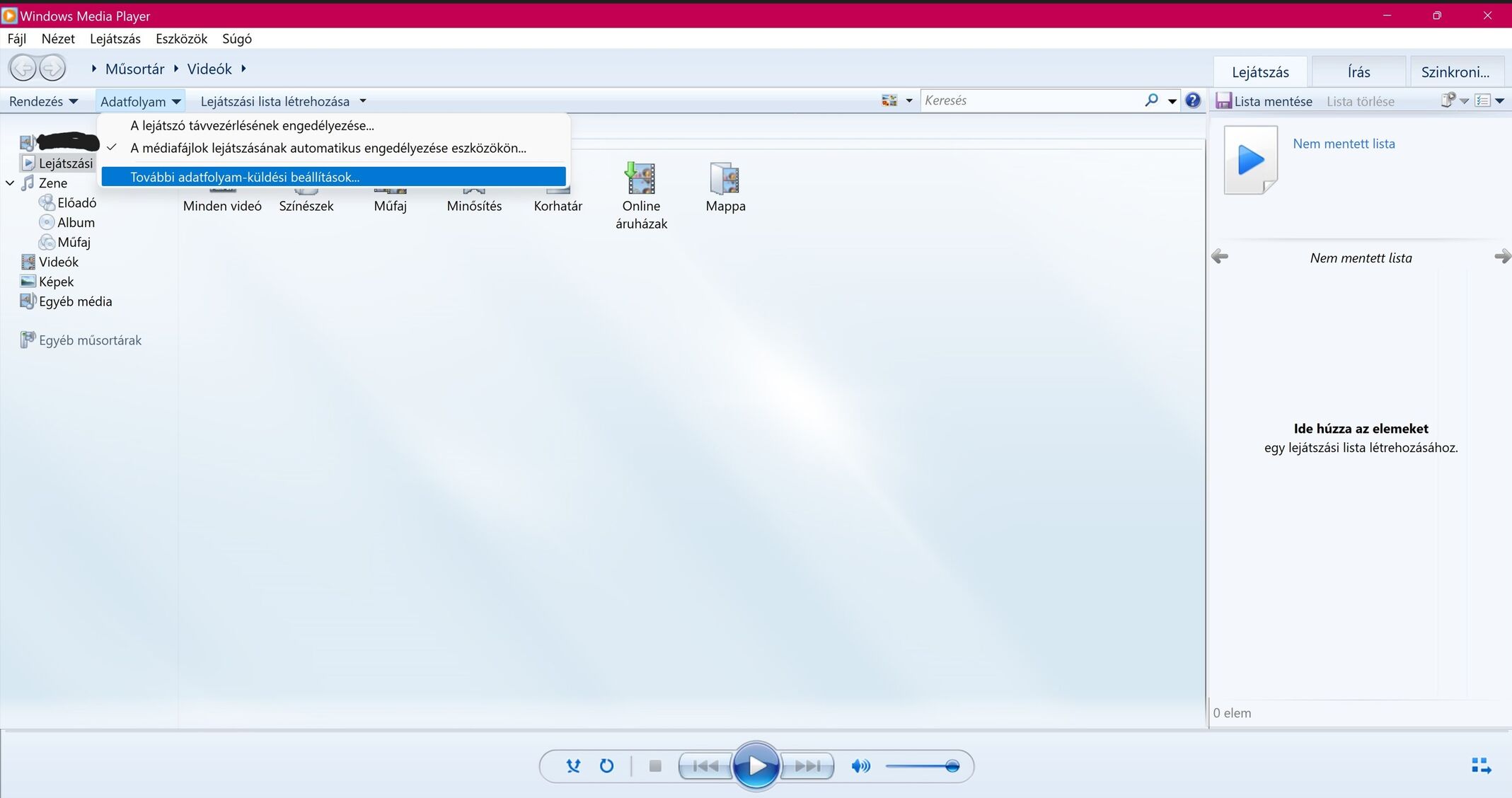
Task: Click the large play icon of unsaved list
Action: tap(1251, 160)
